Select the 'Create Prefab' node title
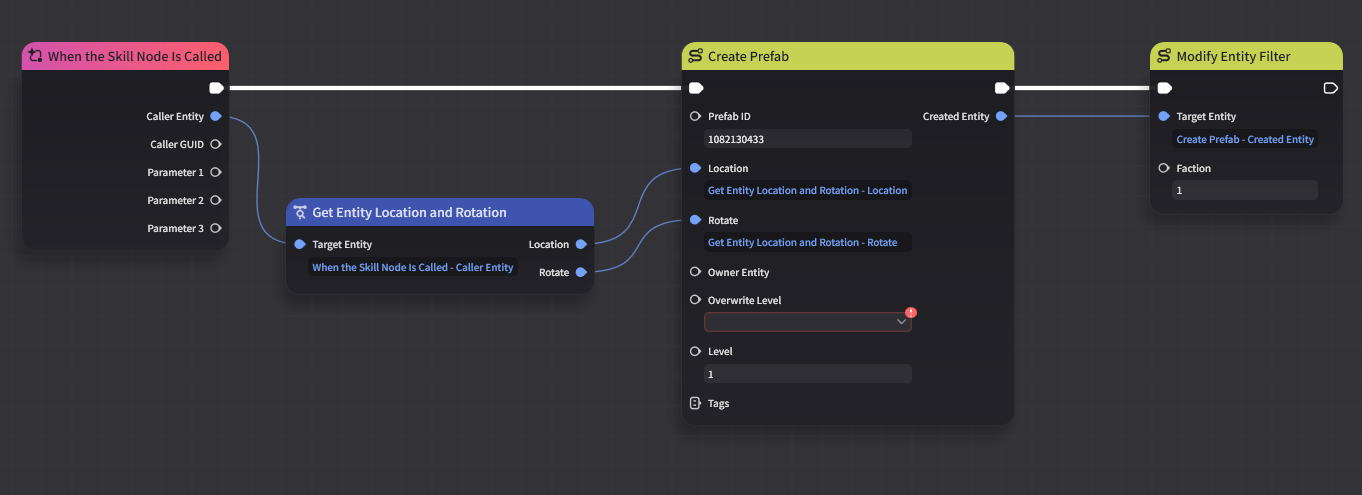 tap(748, 56)
